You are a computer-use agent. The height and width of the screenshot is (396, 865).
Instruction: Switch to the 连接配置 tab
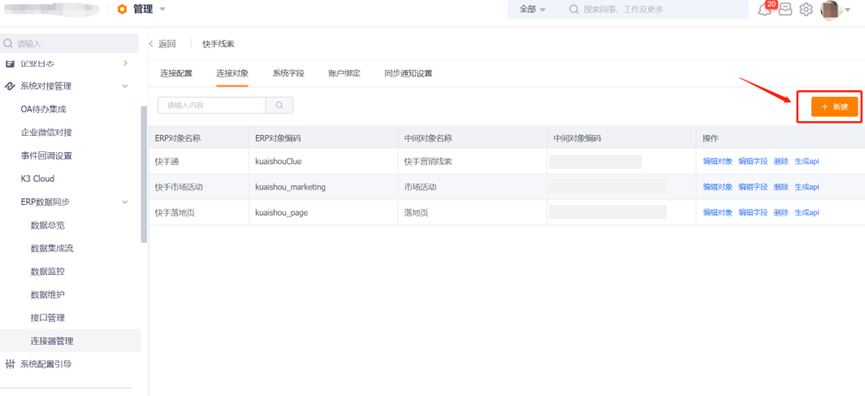177,73
